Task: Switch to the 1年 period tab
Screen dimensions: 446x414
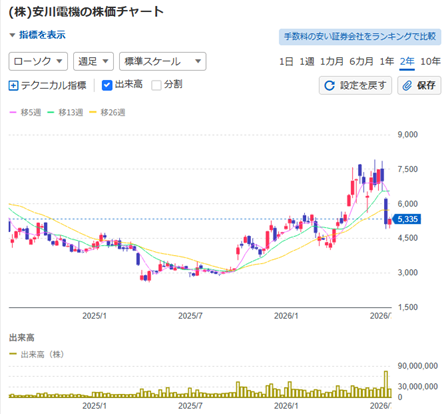Action: [387, 62]
